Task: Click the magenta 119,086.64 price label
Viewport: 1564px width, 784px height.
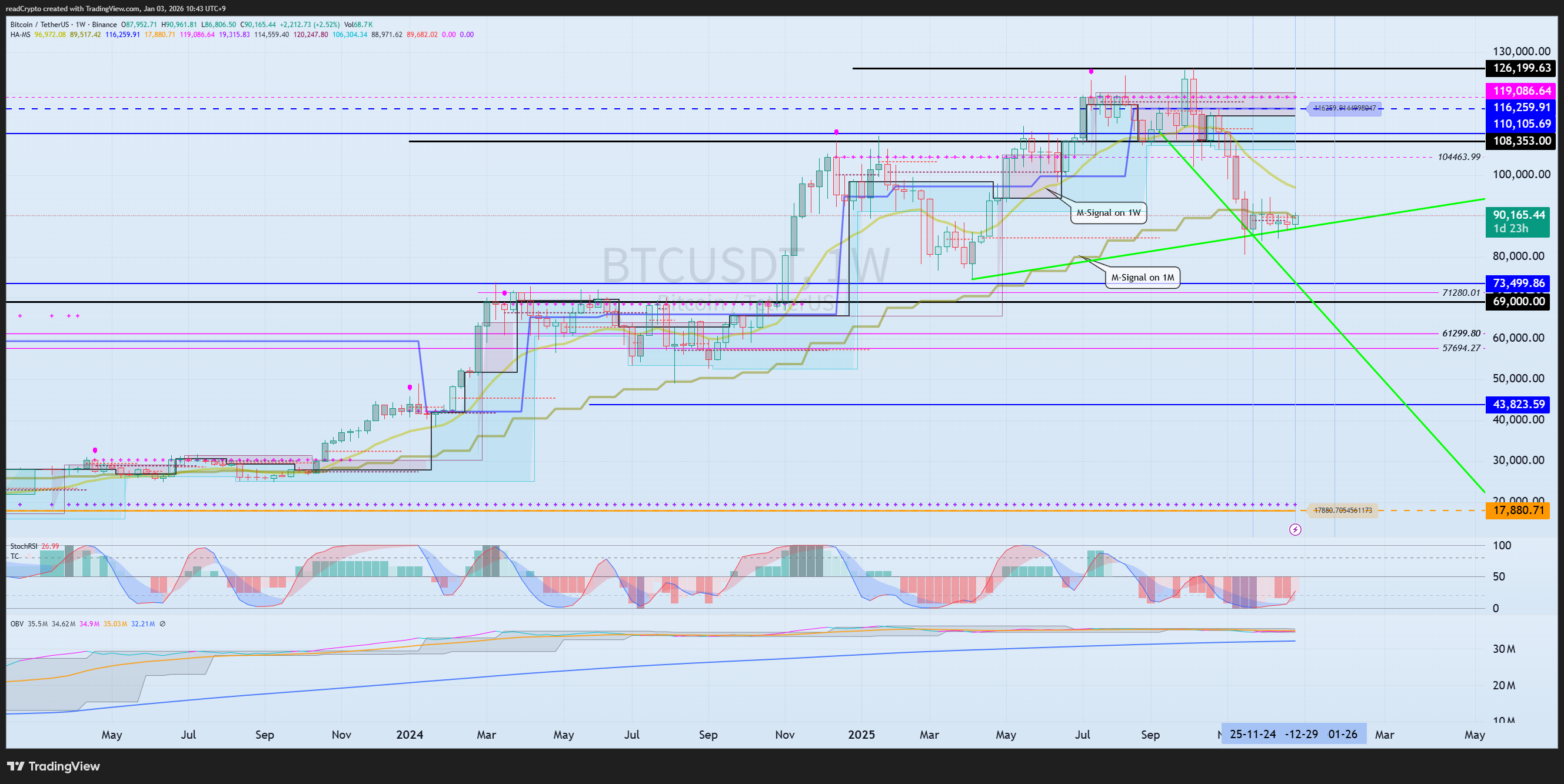Action: click(x=1522, y=91)
